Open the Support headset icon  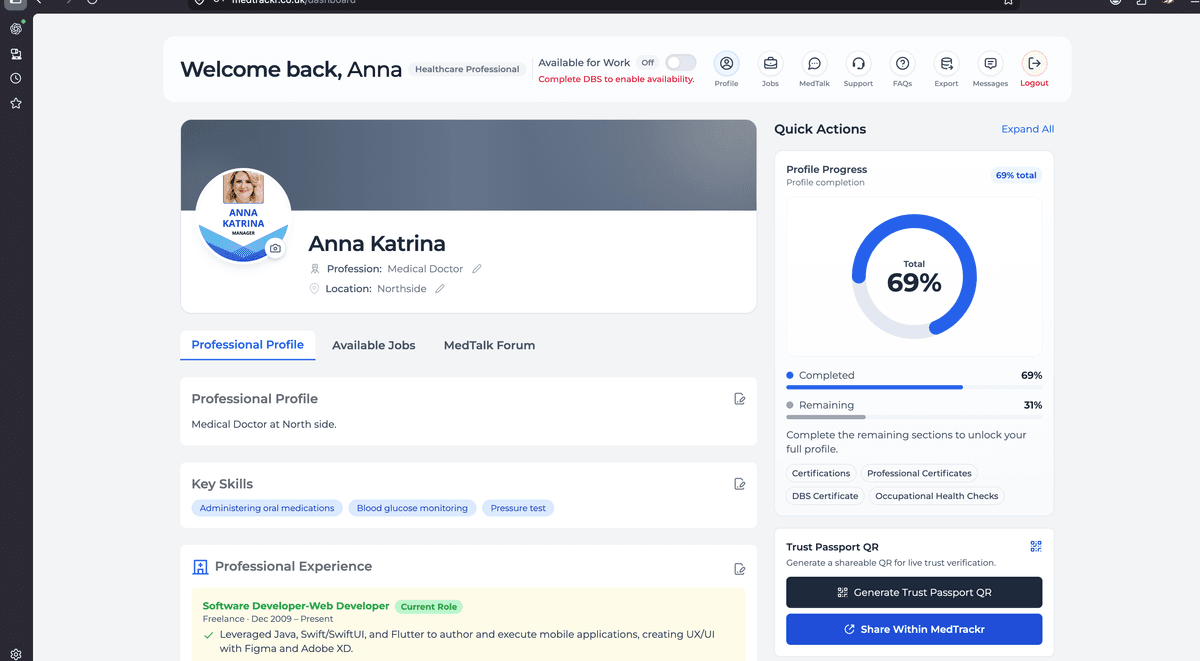[858, 63]
